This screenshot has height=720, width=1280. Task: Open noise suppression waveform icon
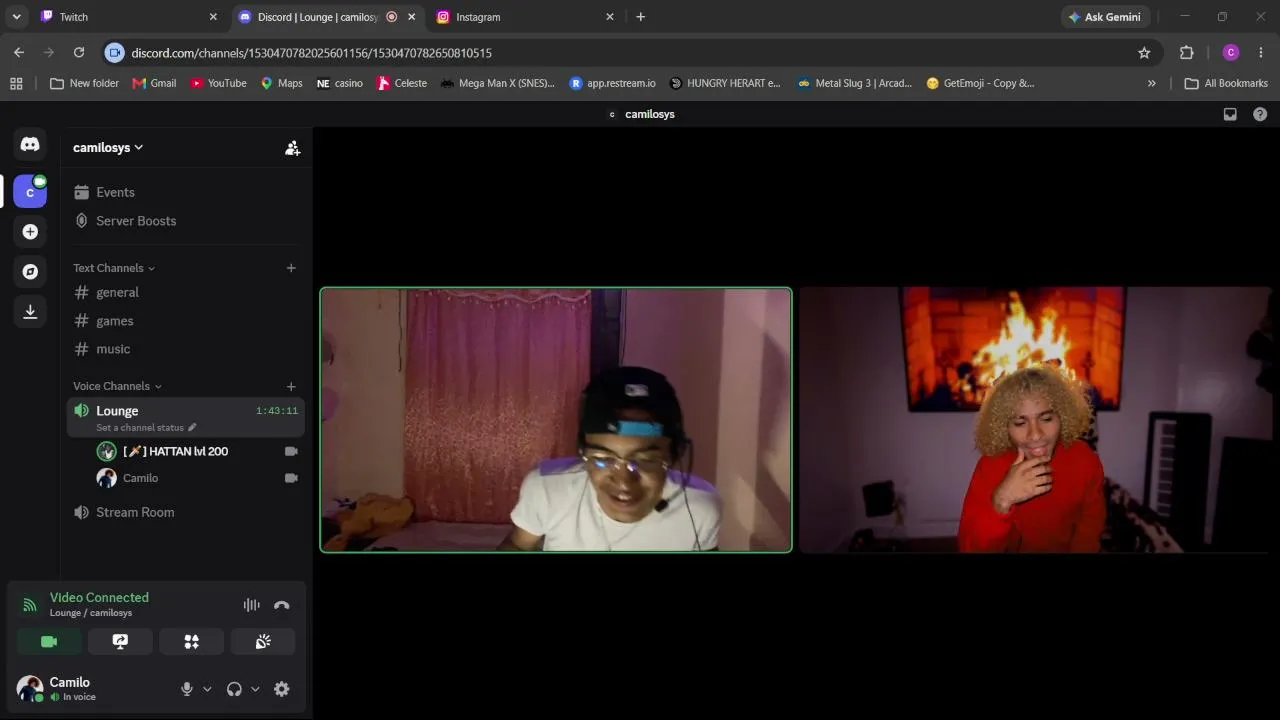pos(251,605)
